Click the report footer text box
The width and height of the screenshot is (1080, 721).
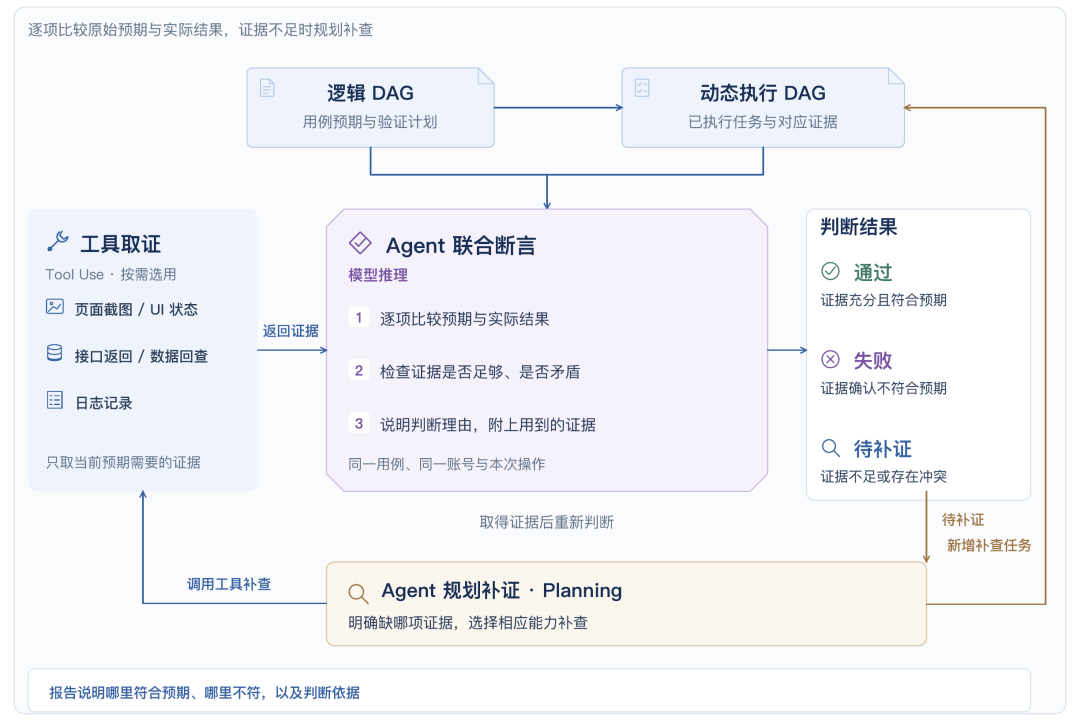529,691
